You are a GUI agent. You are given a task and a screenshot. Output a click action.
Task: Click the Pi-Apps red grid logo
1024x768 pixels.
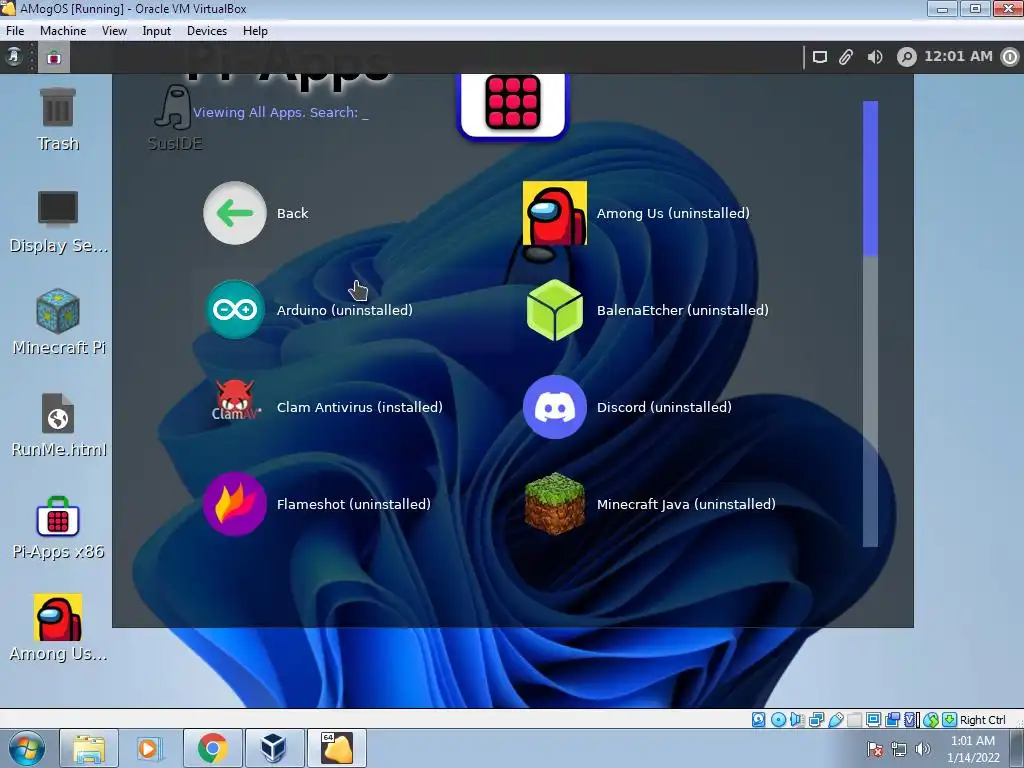click(x=513, y=104)
